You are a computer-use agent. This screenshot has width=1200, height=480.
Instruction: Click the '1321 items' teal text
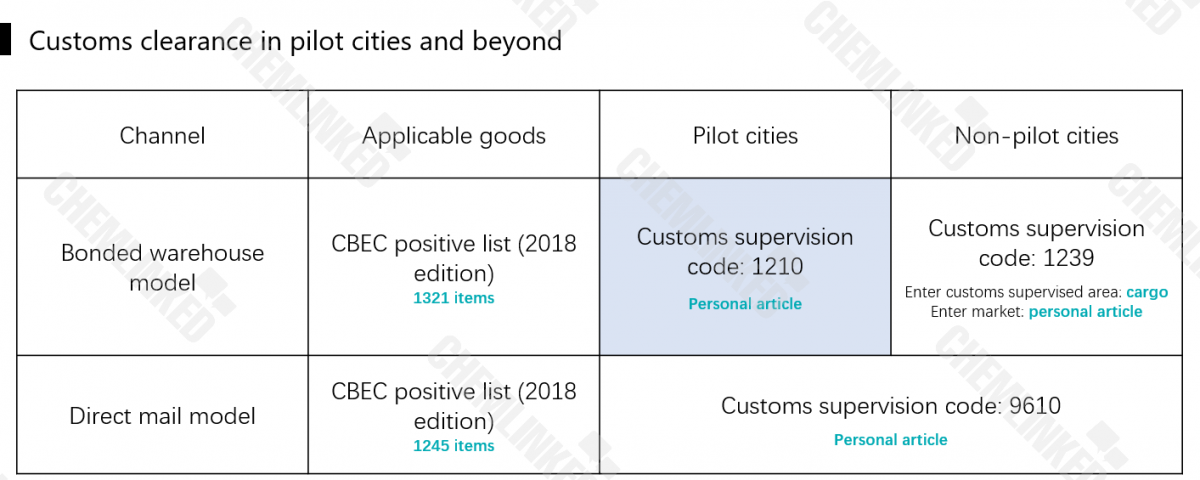(454, 298)
